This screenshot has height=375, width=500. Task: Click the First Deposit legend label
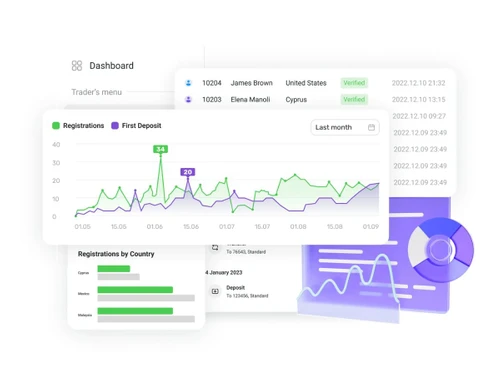141,126
